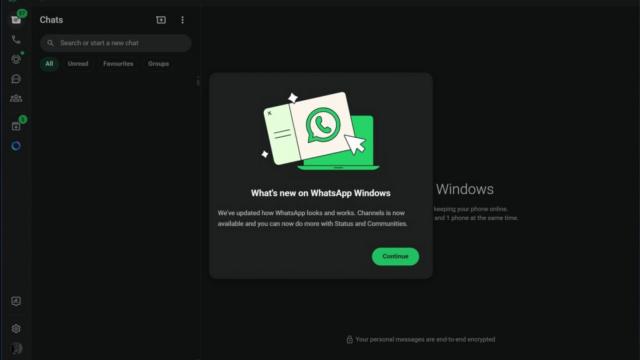Open the starred messages icon near the sidebar bottom
This screenshot has width=640, height=360.
click(x=16, y=301)
